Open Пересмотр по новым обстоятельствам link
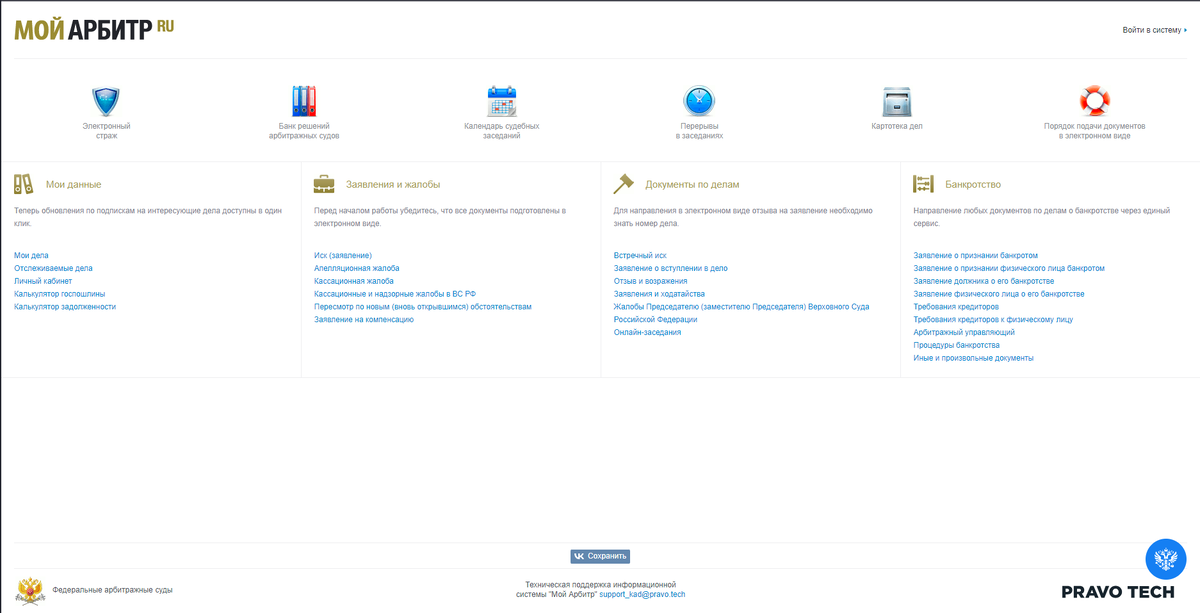This screenshot has height=613, width=1200. tap(423, 307)
